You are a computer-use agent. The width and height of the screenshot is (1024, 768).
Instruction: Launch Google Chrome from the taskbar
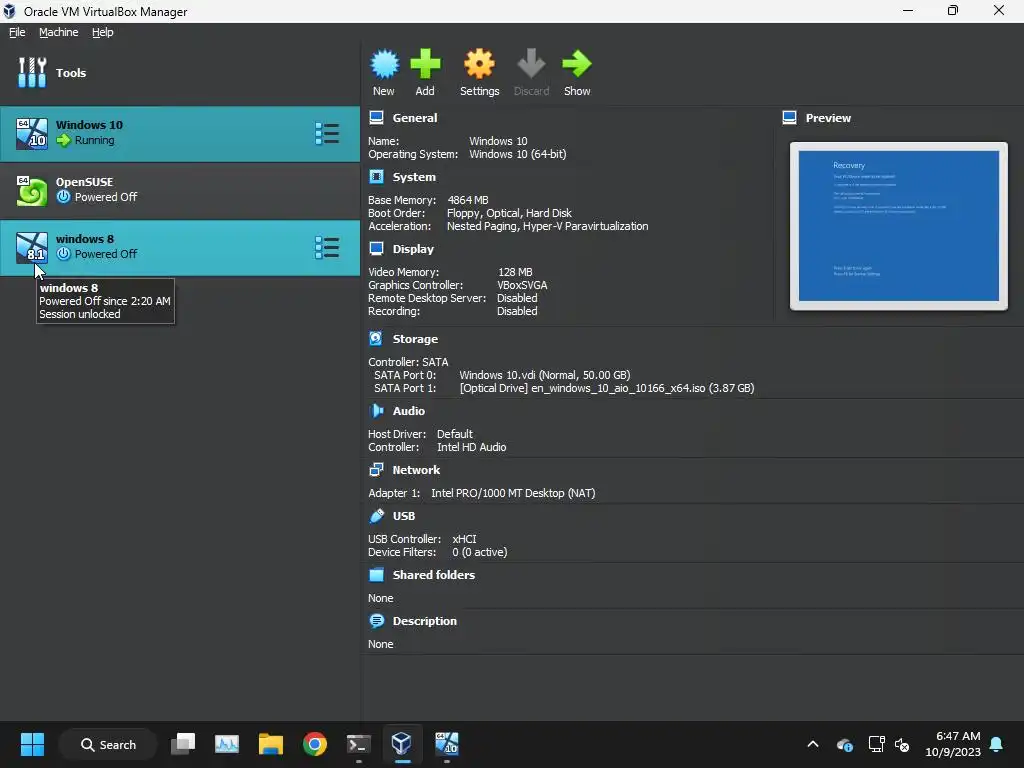315,744
